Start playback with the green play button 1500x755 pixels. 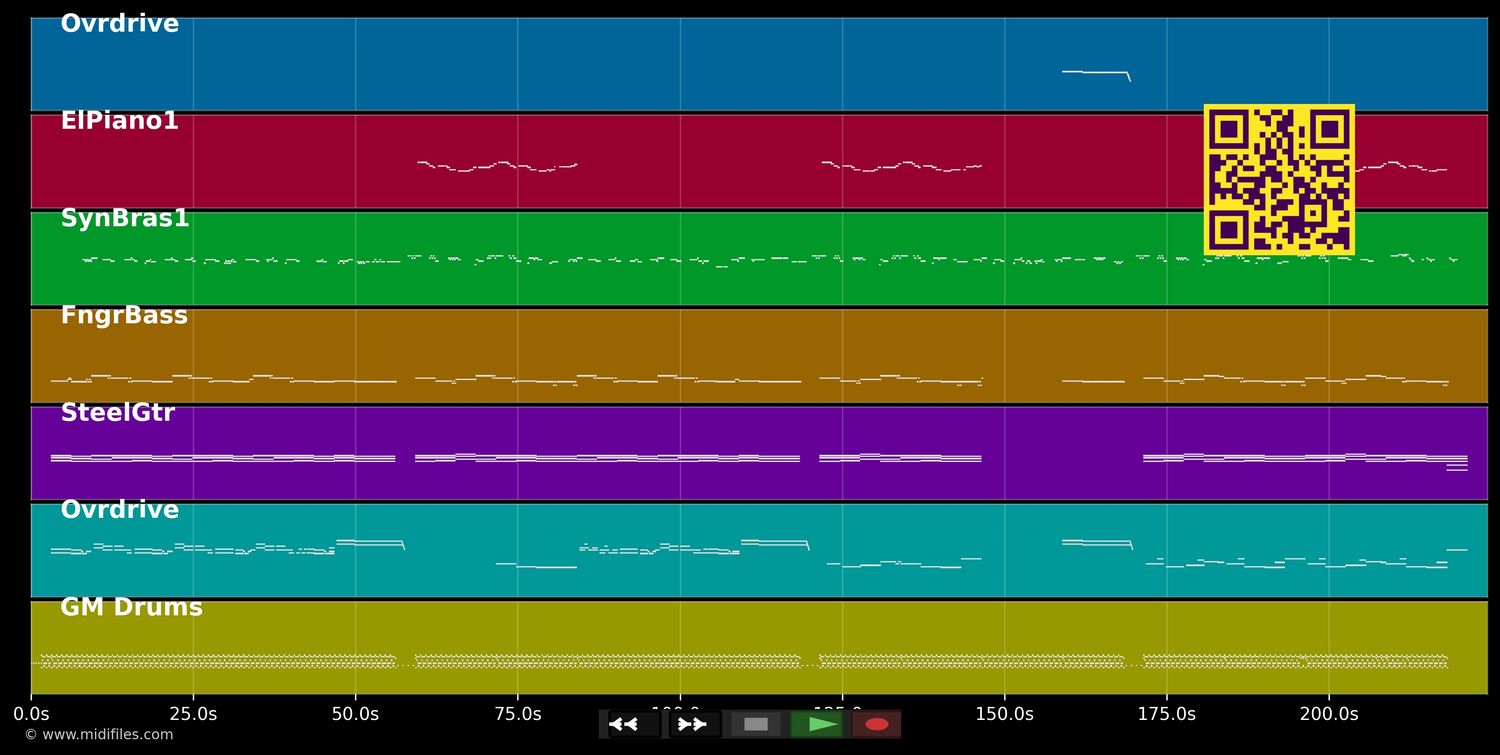[816, 724]
